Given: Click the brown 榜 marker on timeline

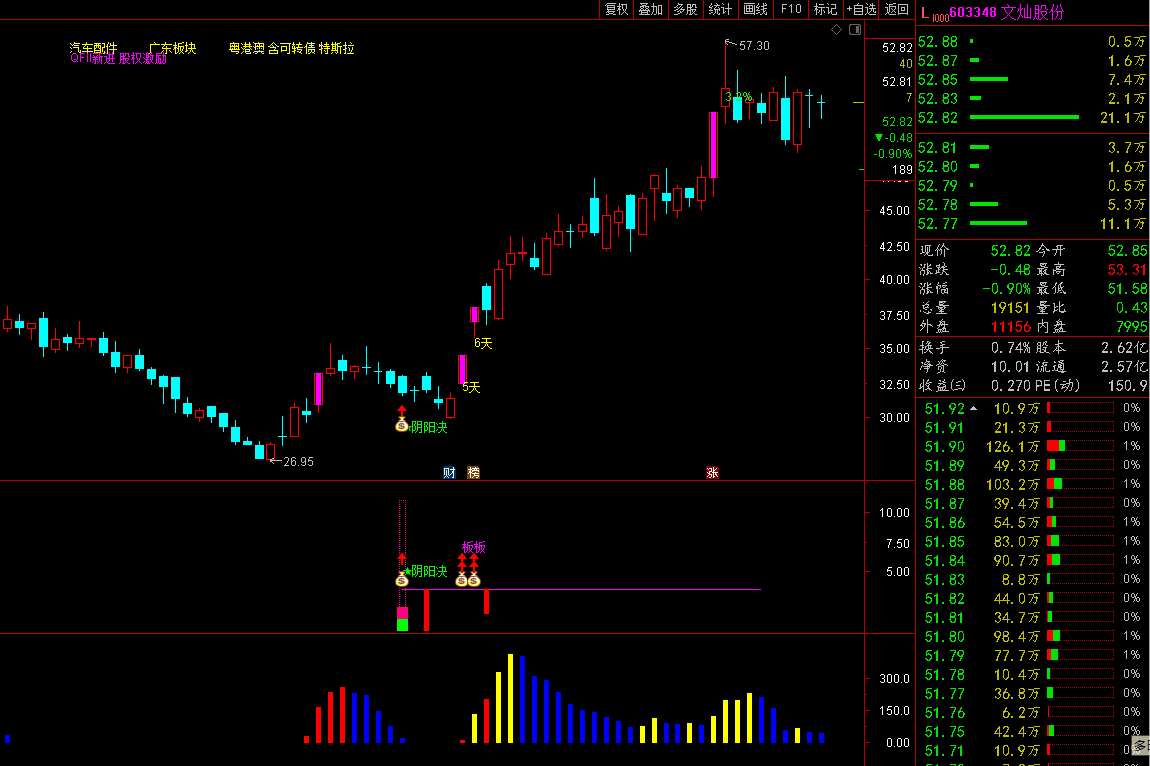Looking at the screenshot, I should (474, 472).
